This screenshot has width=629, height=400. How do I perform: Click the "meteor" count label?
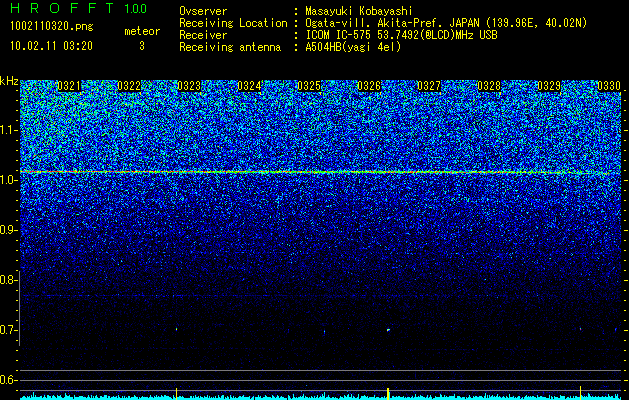point(142,31)
